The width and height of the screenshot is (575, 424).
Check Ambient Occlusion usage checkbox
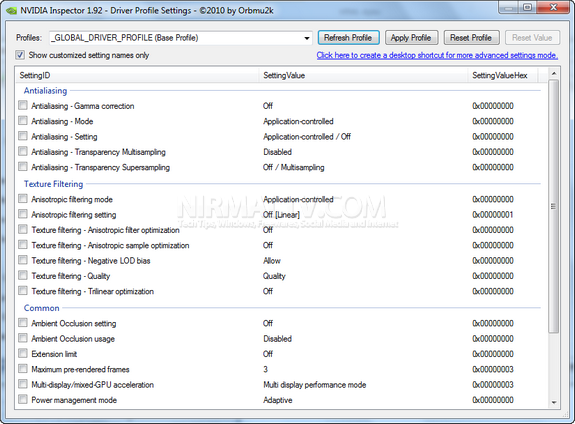click(x=23, y=338)
